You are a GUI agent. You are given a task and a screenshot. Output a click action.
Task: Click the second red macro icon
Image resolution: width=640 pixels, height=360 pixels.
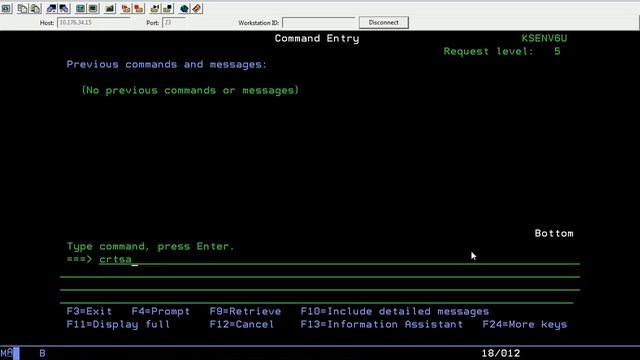point(139,9)
